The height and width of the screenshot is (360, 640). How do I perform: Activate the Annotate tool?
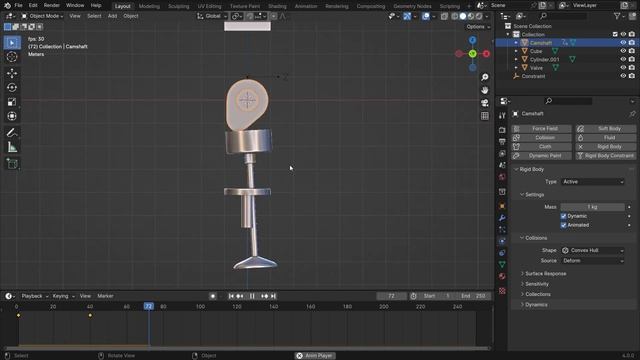pyautogui.click(x=12, y=133)
